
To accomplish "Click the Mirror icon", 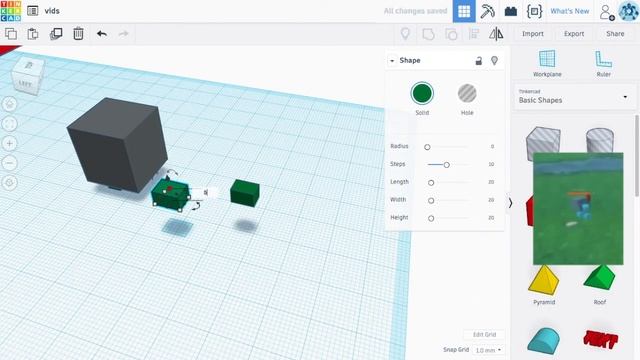I will tap(496, 33).
